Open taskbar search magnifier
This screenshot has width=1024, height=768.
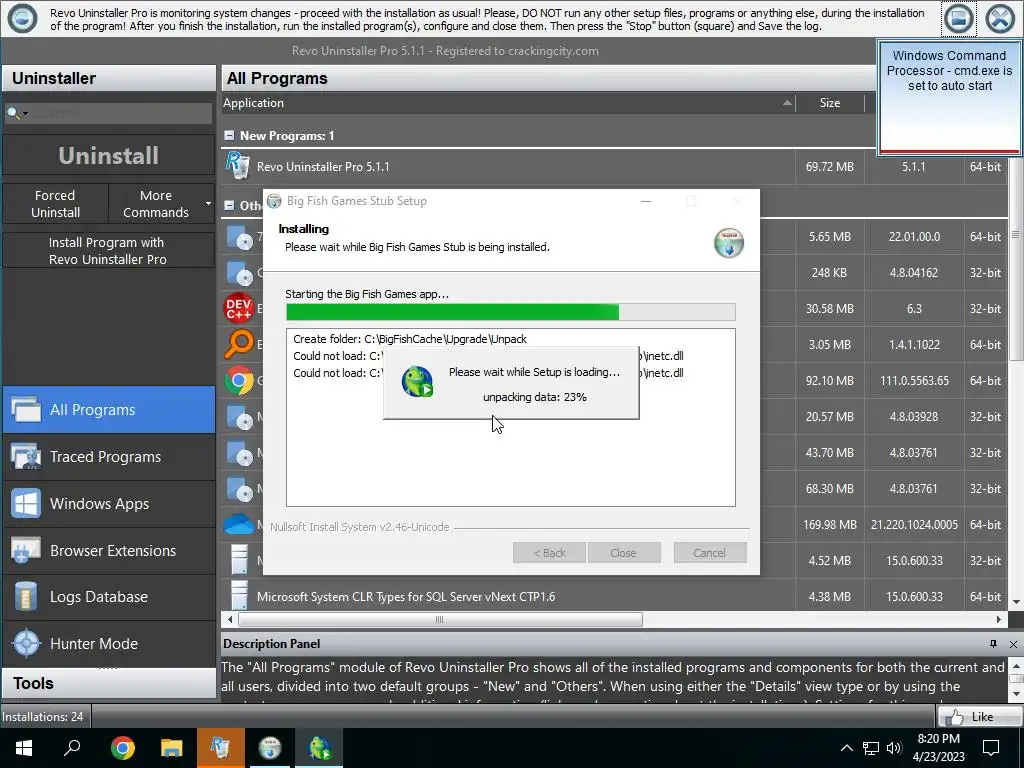pyautogui.click(x=72, y=748)
